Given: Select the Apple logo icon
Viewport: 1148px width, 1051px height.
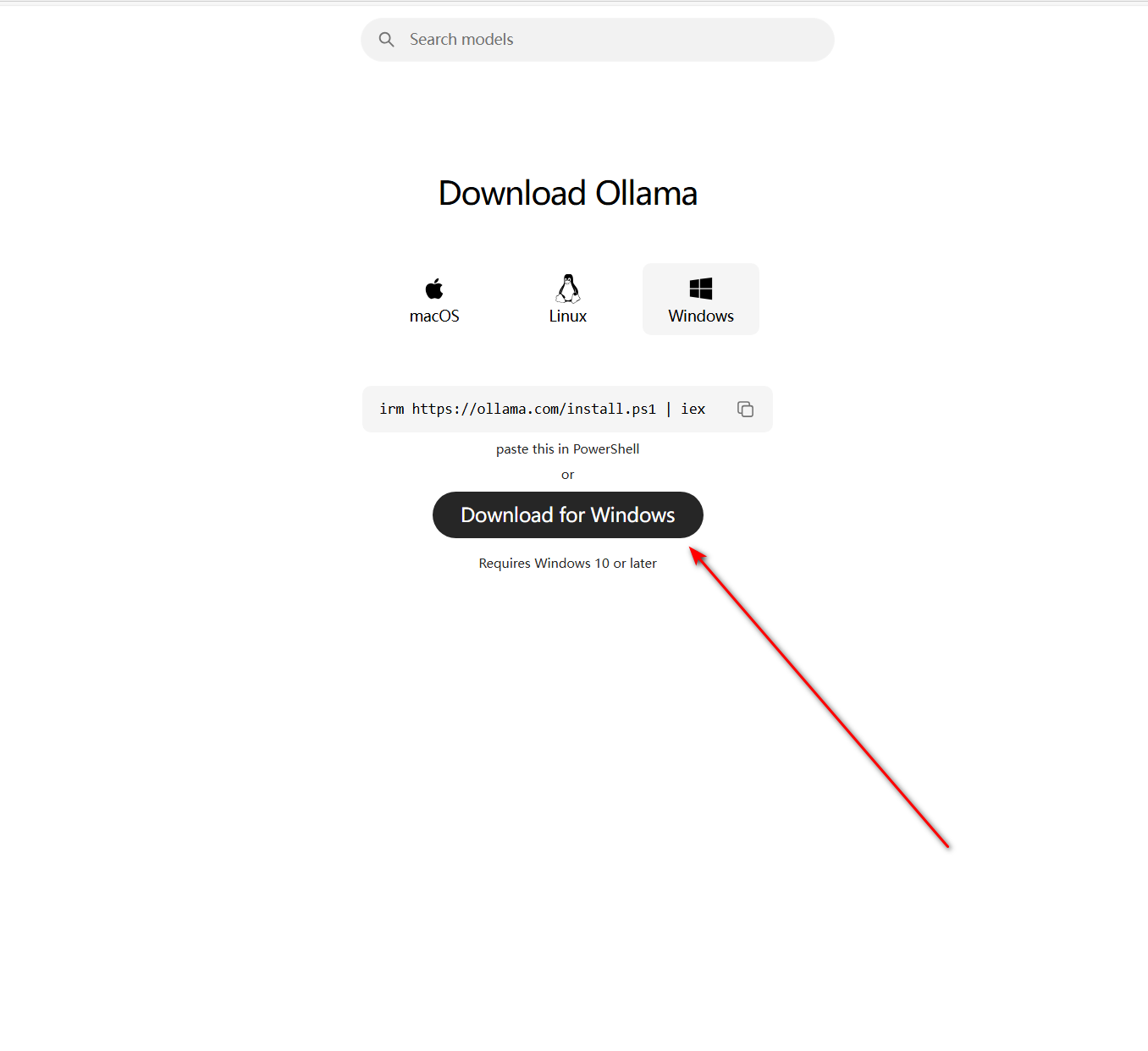Looking at the screenshot, I should [434, 289].
